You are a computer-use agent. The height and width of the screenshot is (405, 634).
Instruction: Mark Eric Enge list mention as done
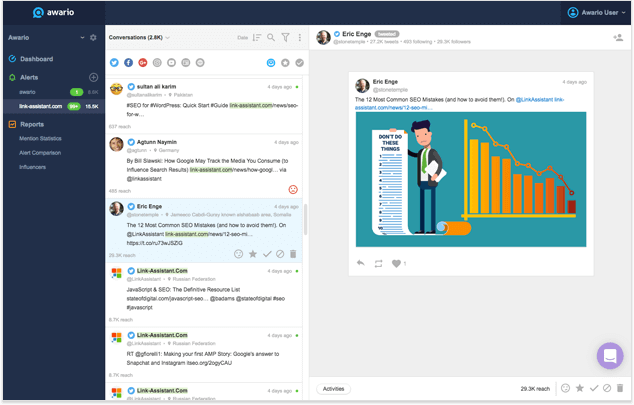pos(267,254)
